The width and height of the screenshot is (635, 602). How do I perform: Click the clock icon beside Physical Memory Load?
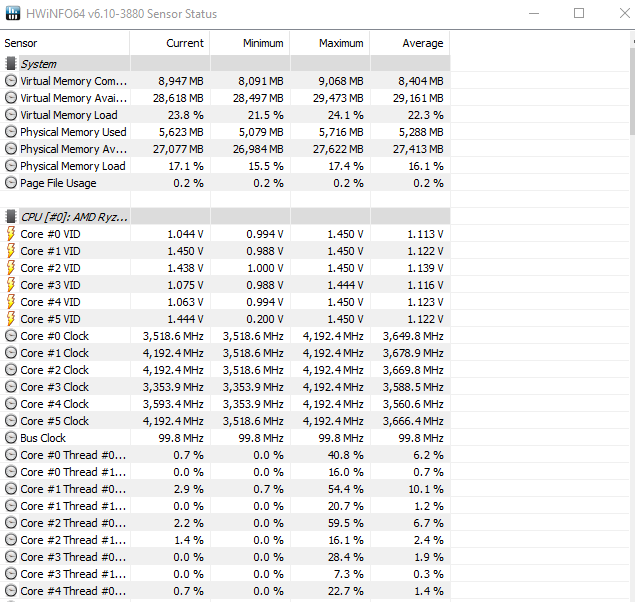click(x=11, y=166)
